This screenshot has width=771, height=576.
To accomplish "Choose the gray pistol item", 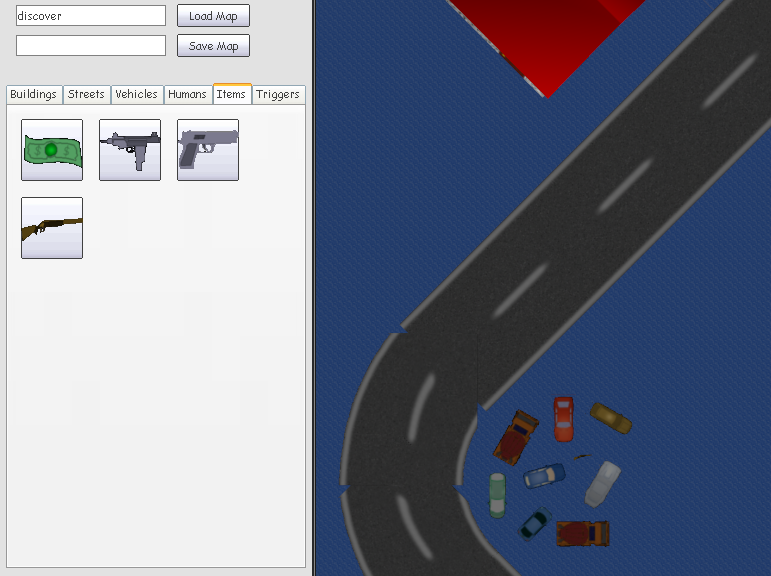I will [208, 150].
